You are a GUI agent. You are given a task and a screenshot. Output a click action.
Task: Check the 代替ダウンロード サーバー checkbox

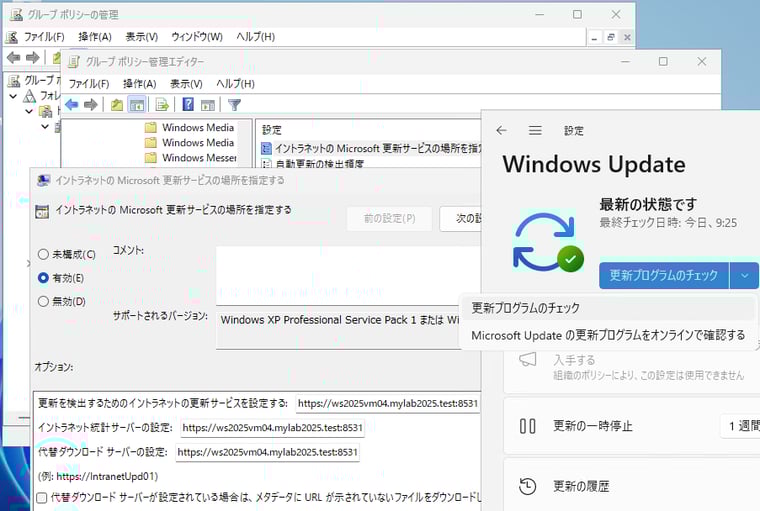point(42,497)
